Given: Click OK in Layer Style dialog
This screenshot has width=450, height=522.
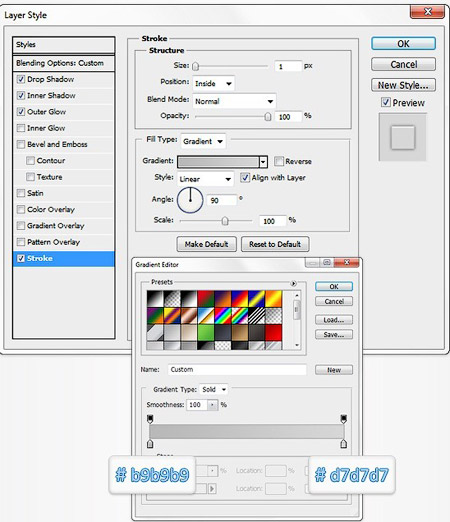Looking at the screenshot, I should pos(403,44).
